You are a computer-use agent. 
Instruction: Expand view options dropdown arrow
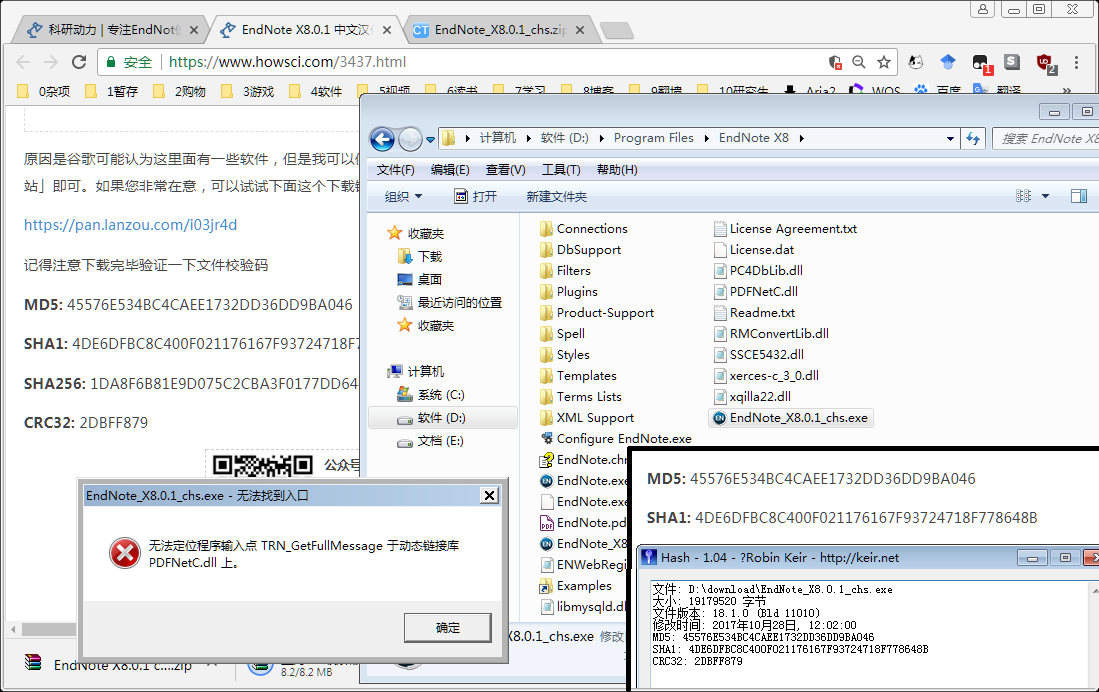click(x=1045, y=196)
